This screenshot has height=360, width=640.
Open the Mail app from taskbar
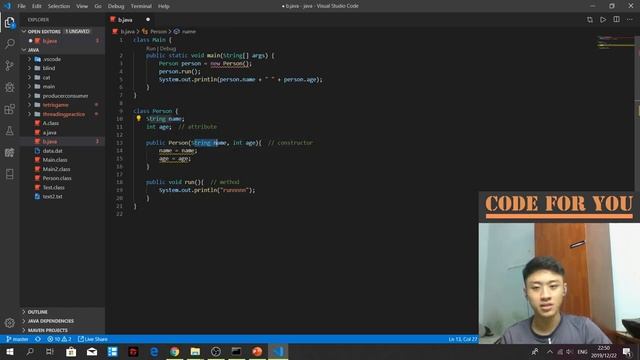point(92,351)
